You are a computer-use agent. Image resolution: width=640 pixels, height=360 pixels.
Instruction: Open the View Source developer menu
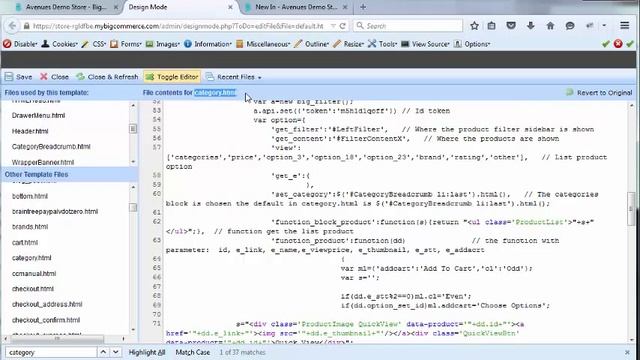(x=425, y=44)
